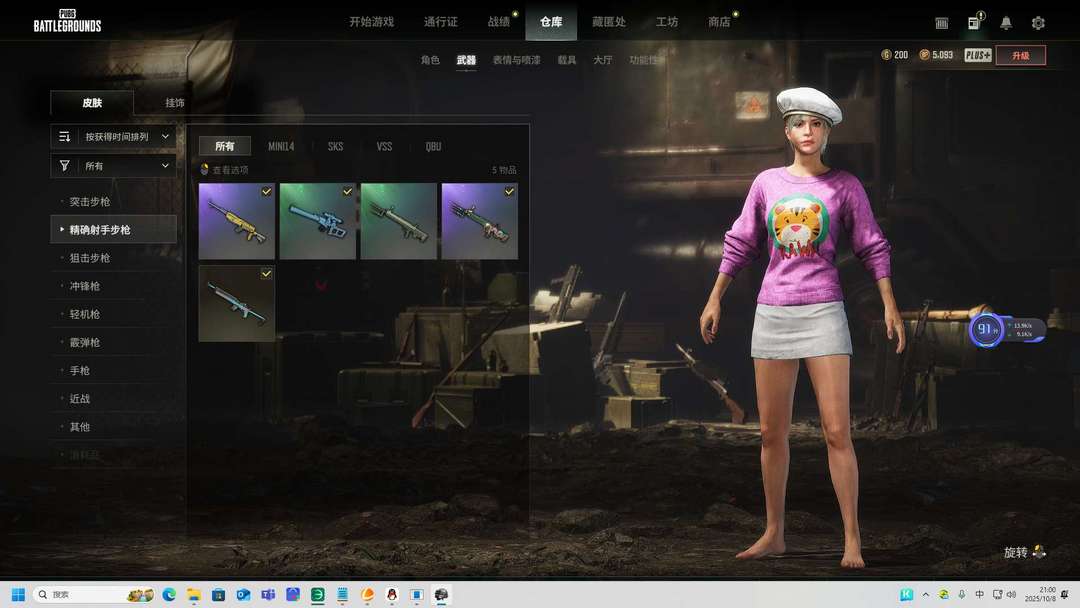1080x608 pixels.
Task: Click the BP coin icon showing 5,093
Action: coord(924,54)
